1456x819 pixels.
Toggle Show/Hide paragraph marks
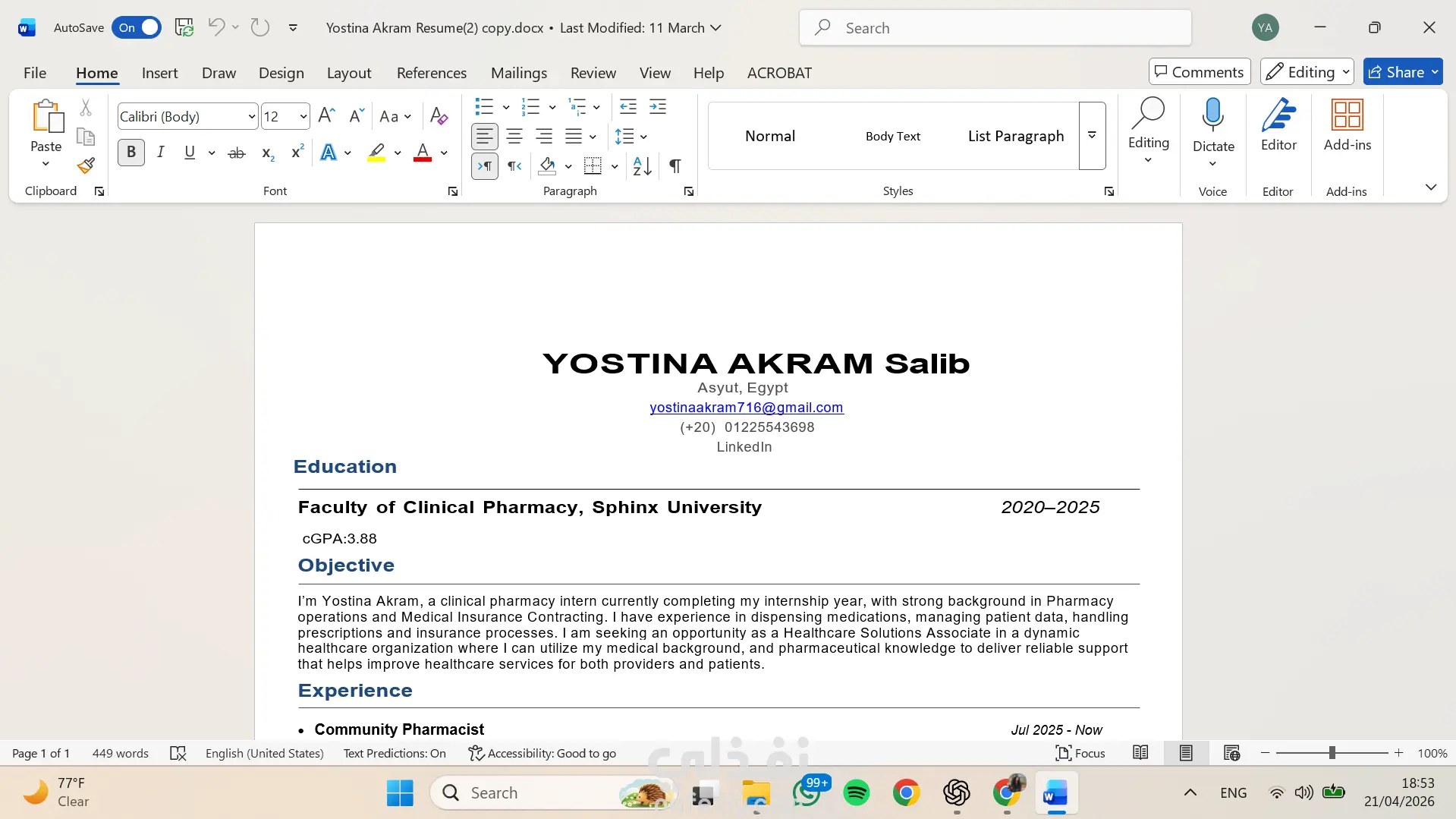(675, 166)
